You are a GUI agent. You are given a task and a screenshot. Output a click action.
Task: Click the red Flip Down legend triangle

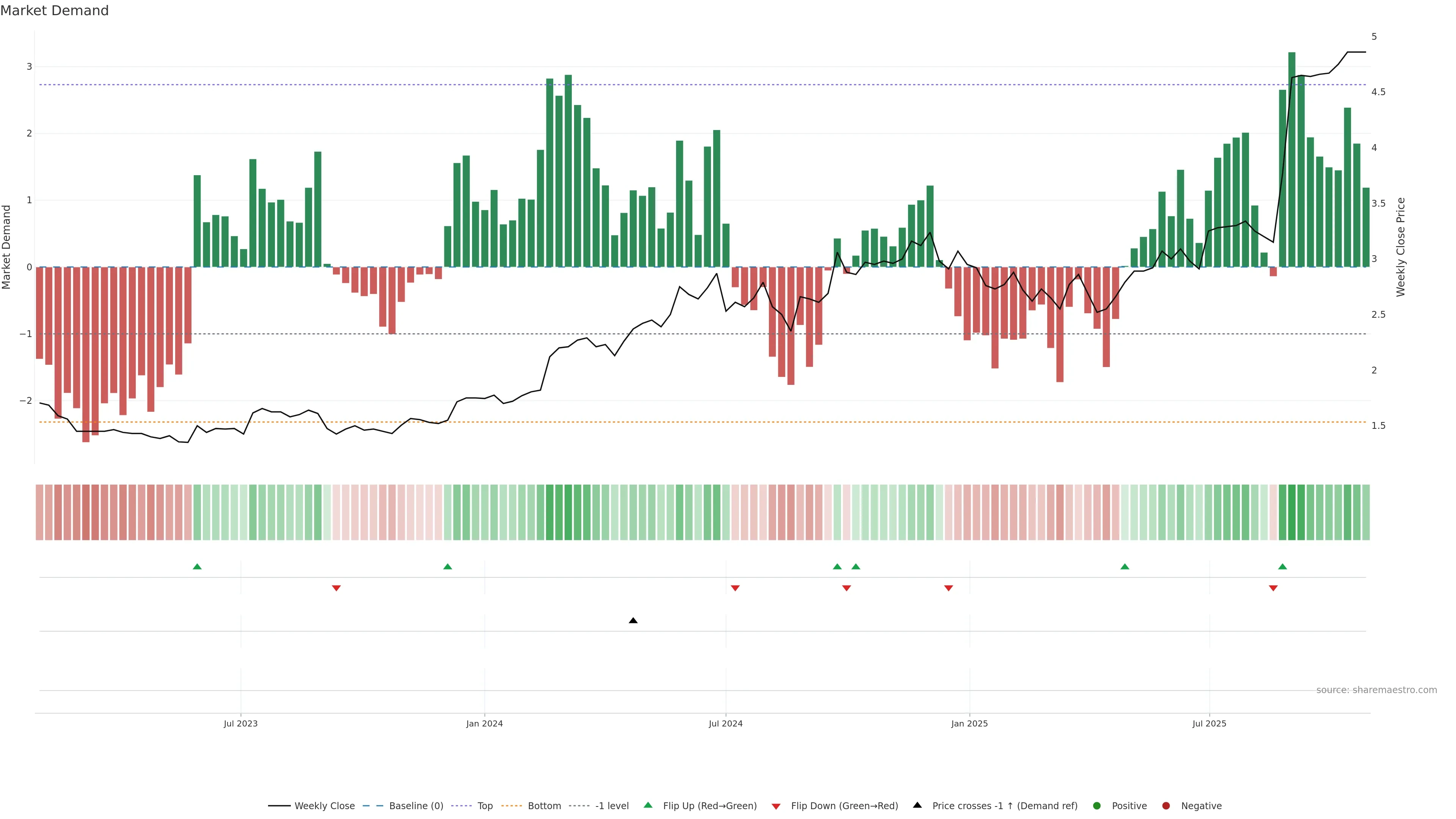776,806
